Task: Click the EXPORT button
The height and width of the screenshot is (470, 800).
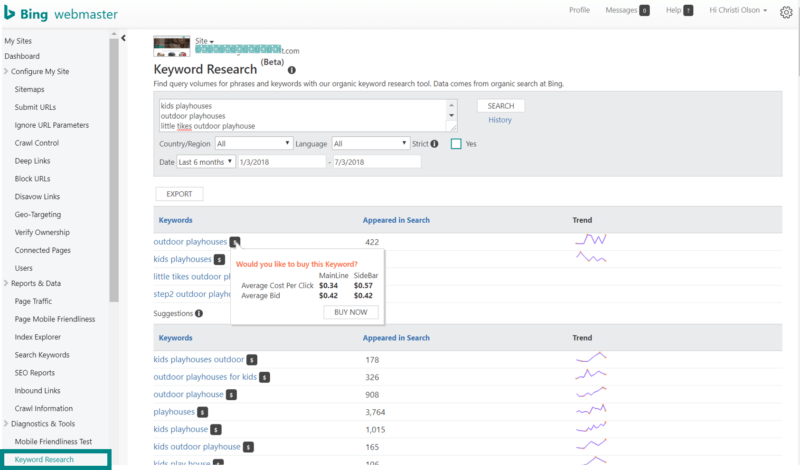Action: (179, 194)
